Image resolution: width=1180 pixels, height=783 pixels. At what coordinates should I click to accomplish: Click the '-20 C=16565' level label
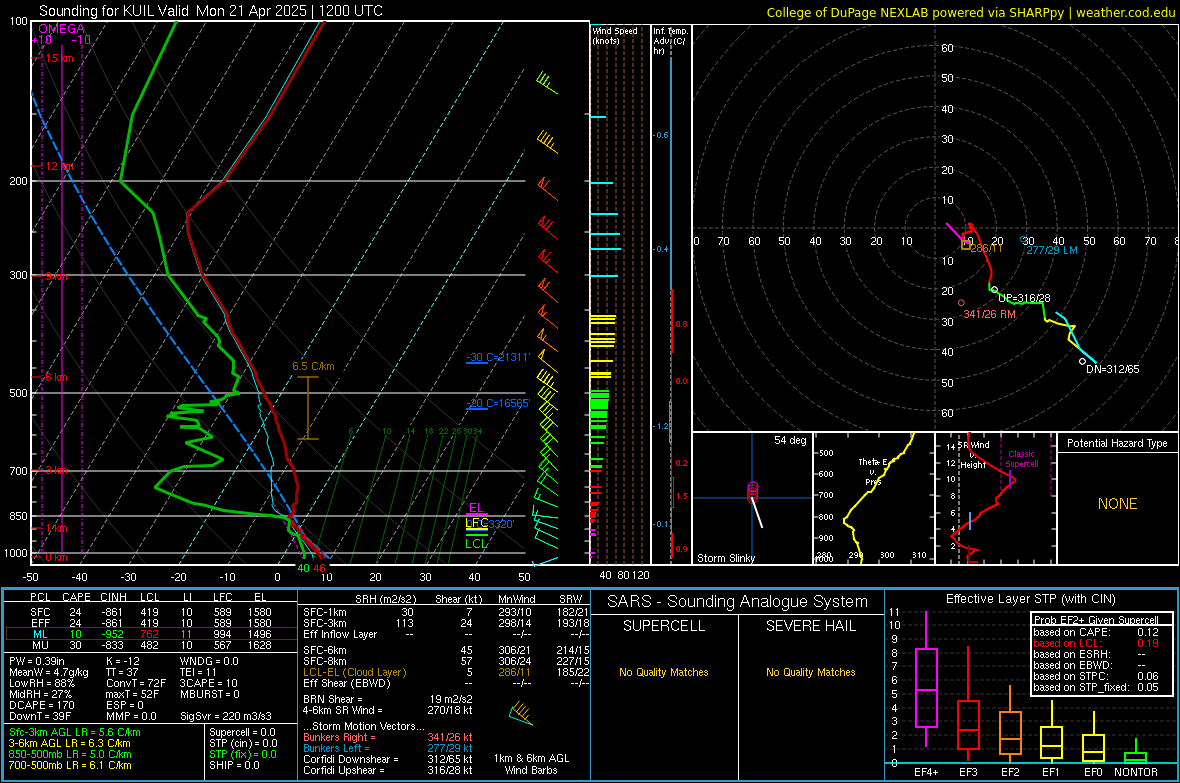[498, 403]
